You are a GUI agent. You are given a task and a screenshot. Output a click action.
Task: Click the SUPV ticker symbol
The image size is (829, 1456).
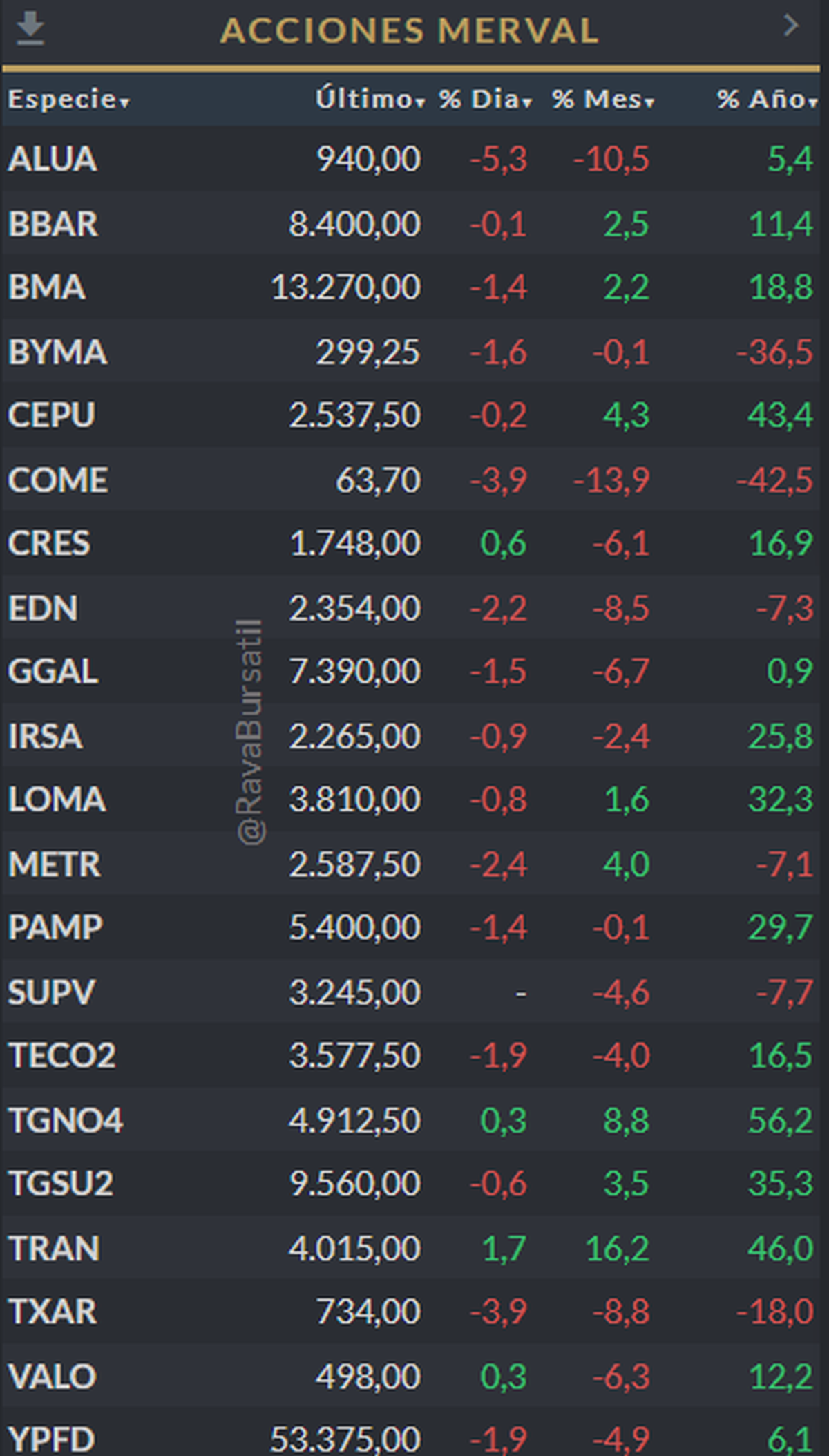pos(52,992)
